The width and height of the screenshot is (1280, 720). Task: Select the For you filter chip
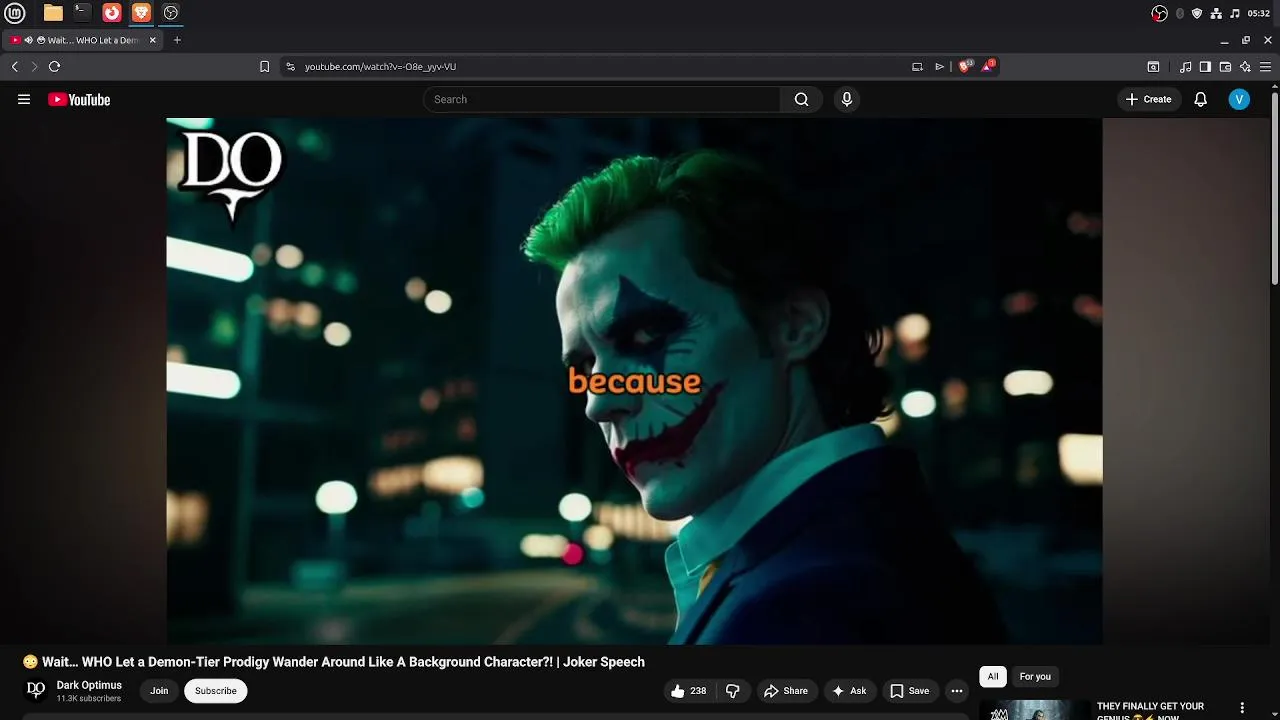[x=1035, y=677]
